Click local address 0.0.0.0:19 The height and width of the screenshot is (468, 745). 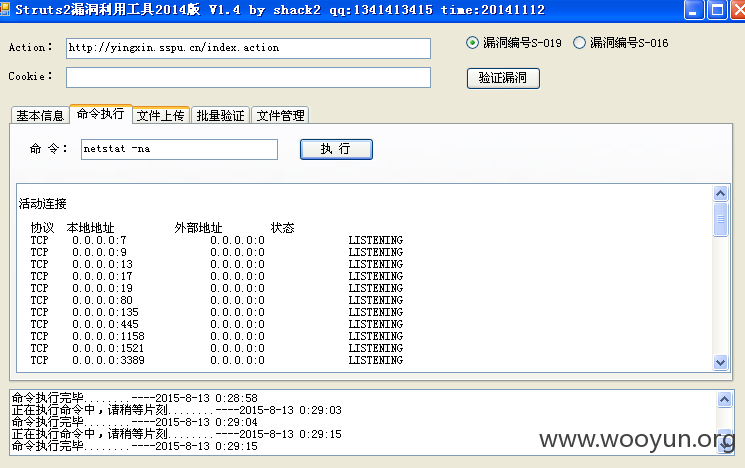tap(103, 288)
